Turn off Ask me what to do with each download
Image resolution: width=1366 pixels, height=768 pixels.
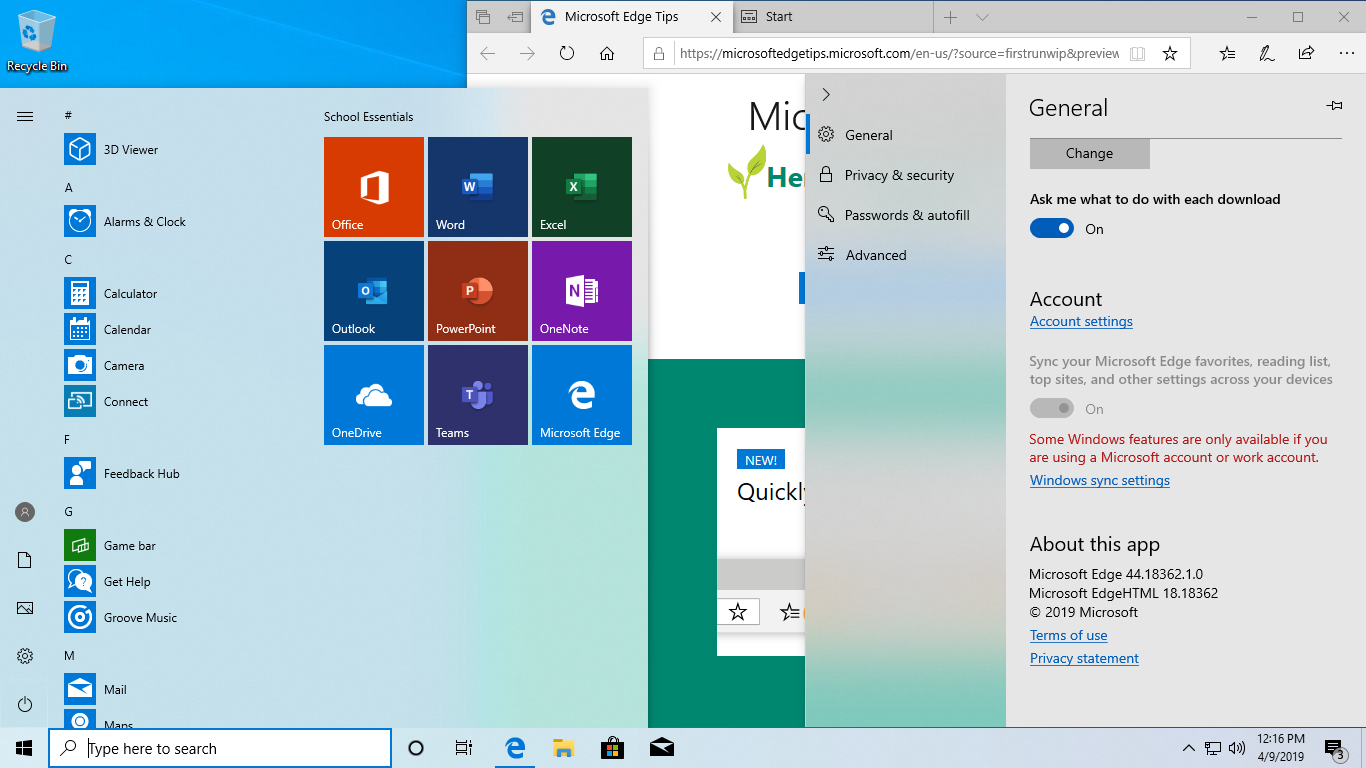click(x=1052, y=229)
